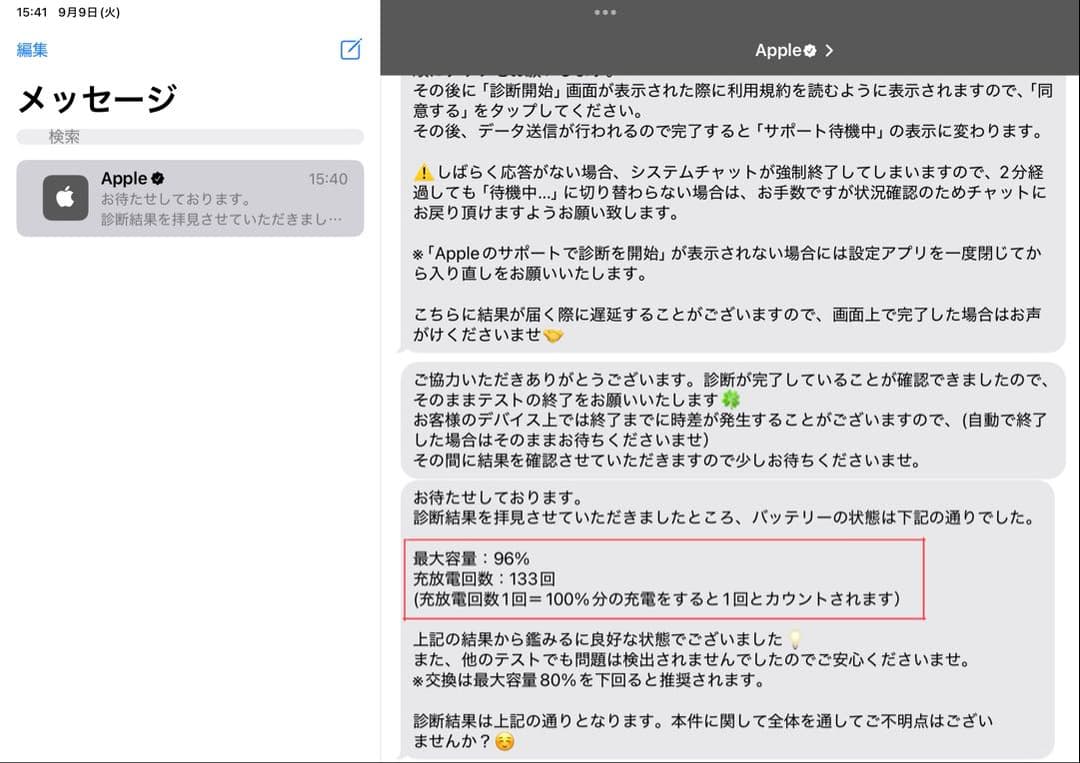Tap the three-dot multitasking handle above the chat
Image resolution: width=1080 pixels, height=763 pixels.
[603, 14]
